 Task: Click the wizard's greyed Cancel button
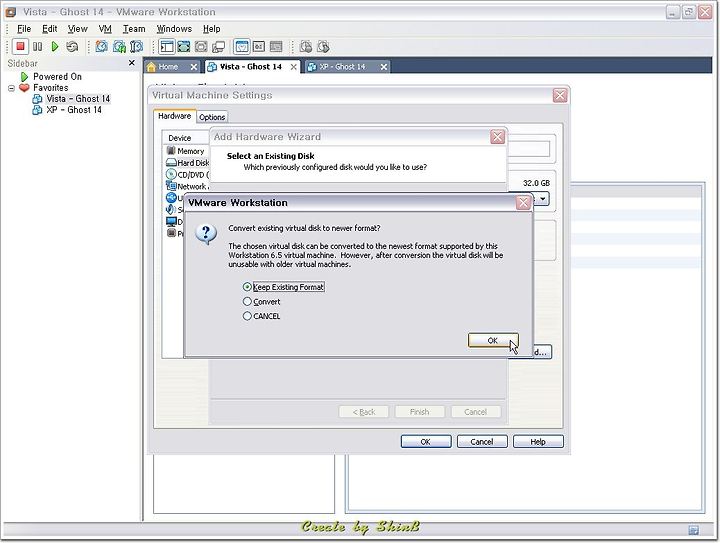tap(475, 412)
